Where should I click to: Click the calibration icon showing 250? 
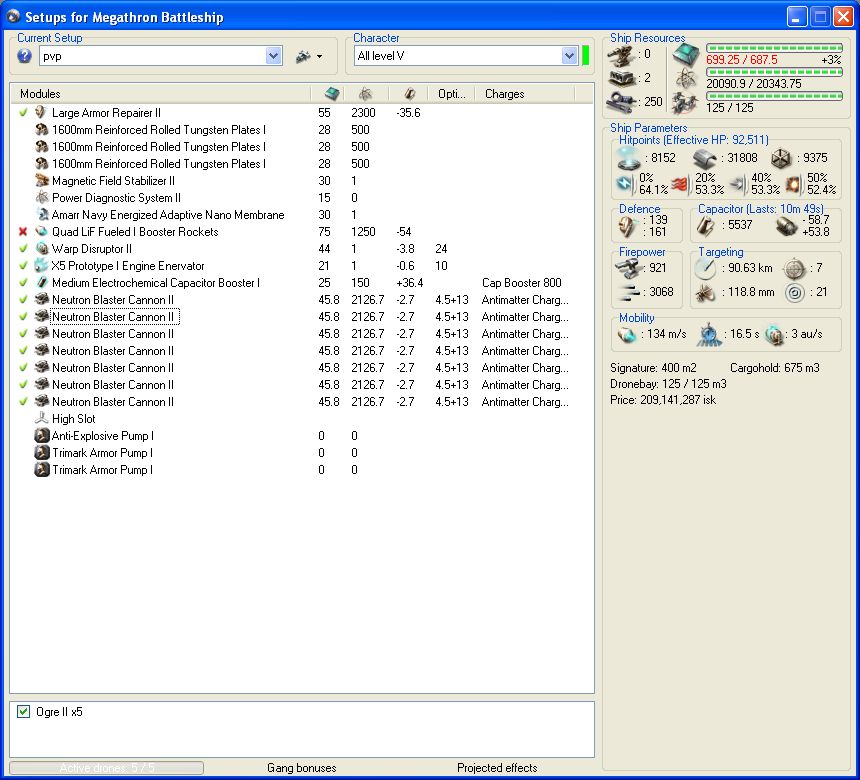(621, 102)
